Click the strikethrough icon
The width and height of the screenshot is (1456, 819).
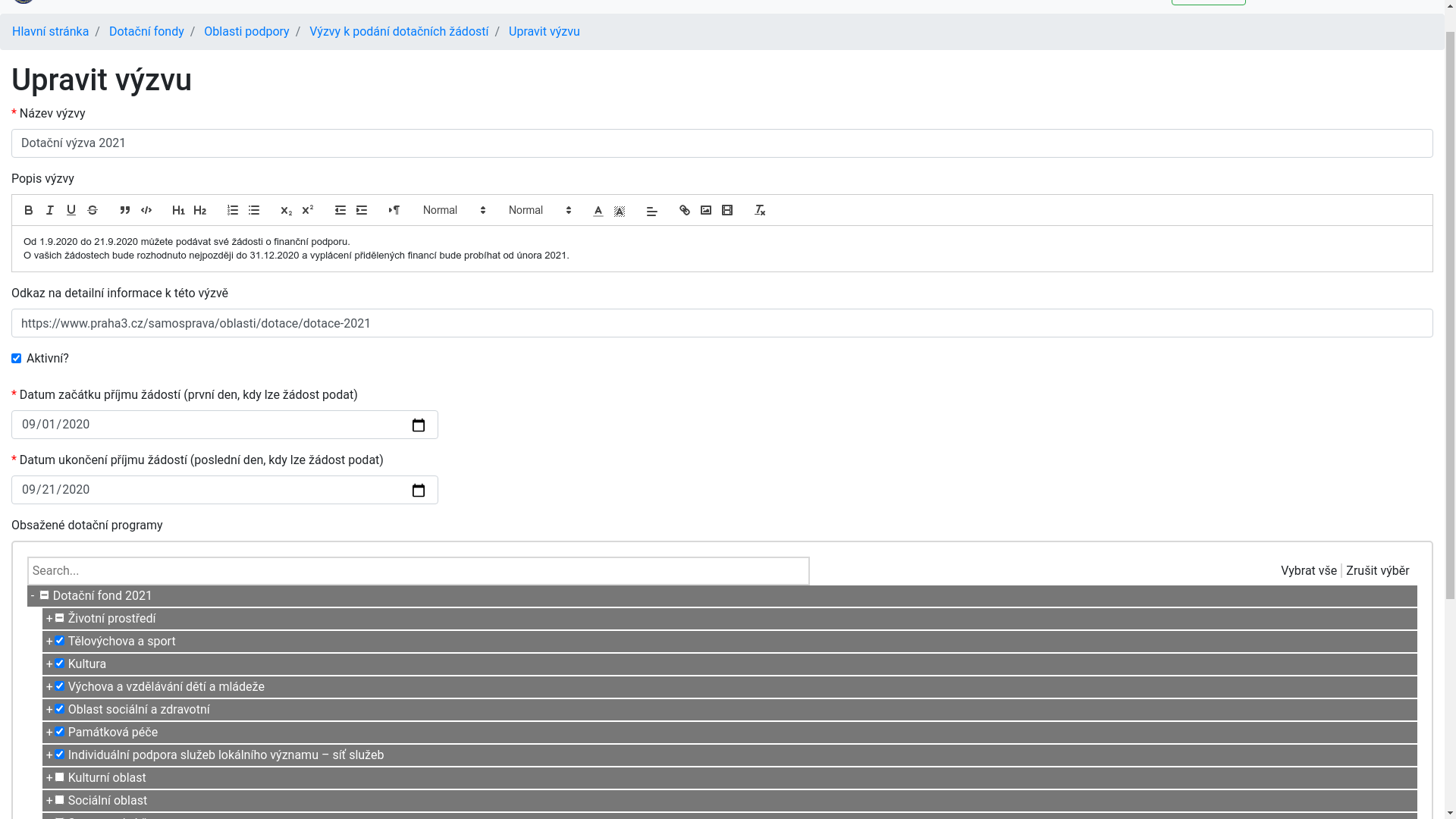pos(93,211)
